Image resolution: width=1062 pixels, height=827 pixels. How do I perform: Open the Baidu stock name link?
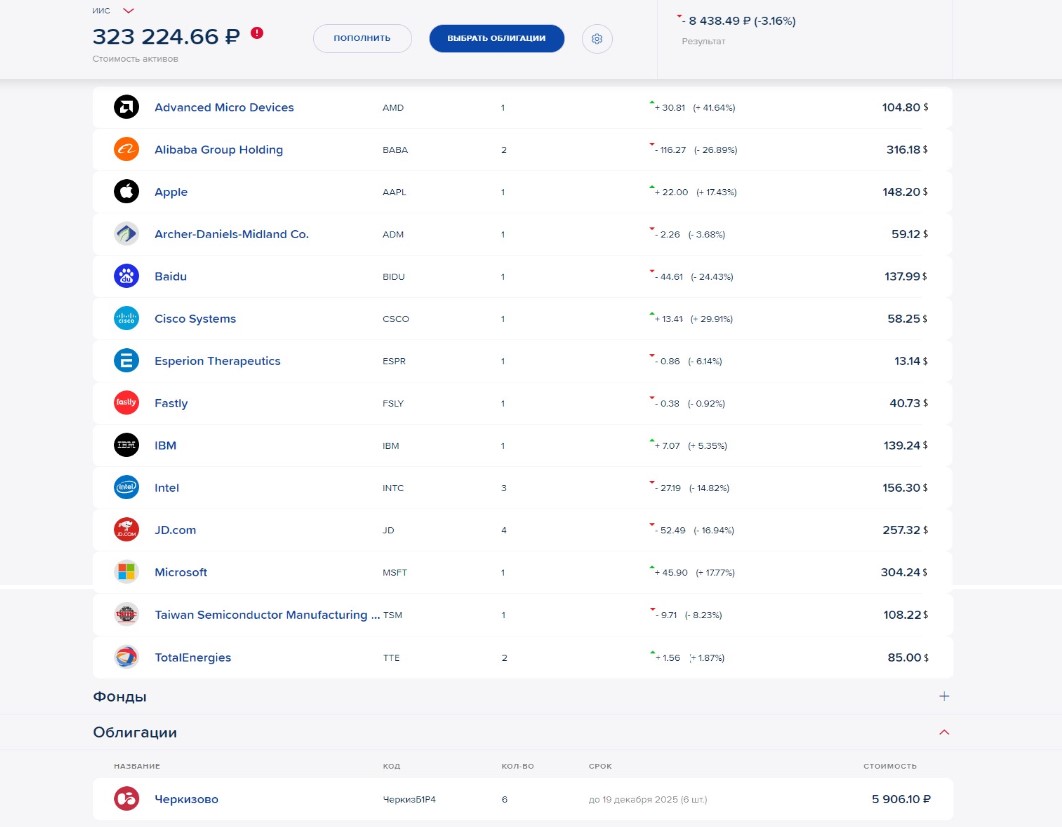(x=171, y=276)
